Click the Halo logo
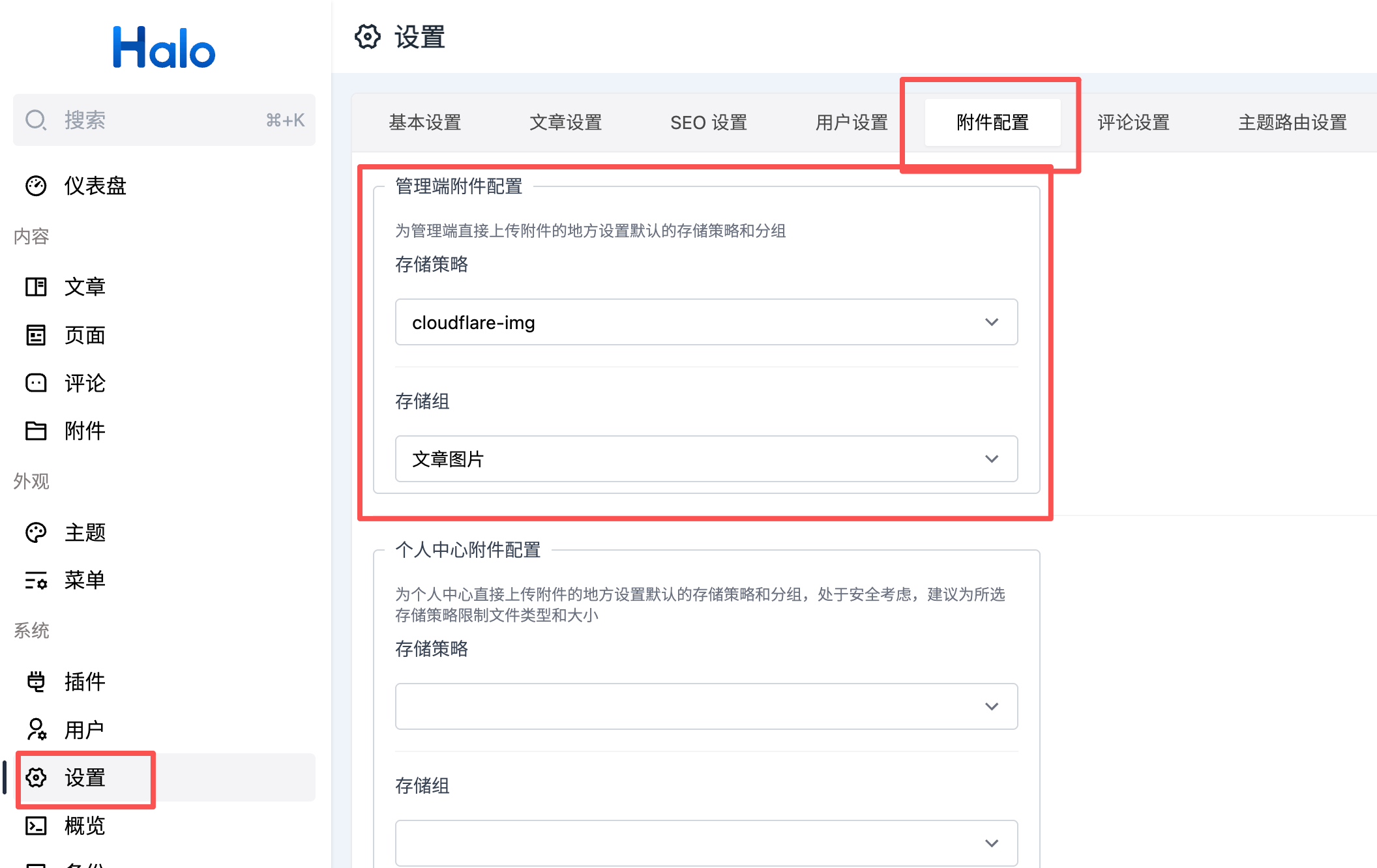Screen dimensions: 1377x868 (164, 48)
